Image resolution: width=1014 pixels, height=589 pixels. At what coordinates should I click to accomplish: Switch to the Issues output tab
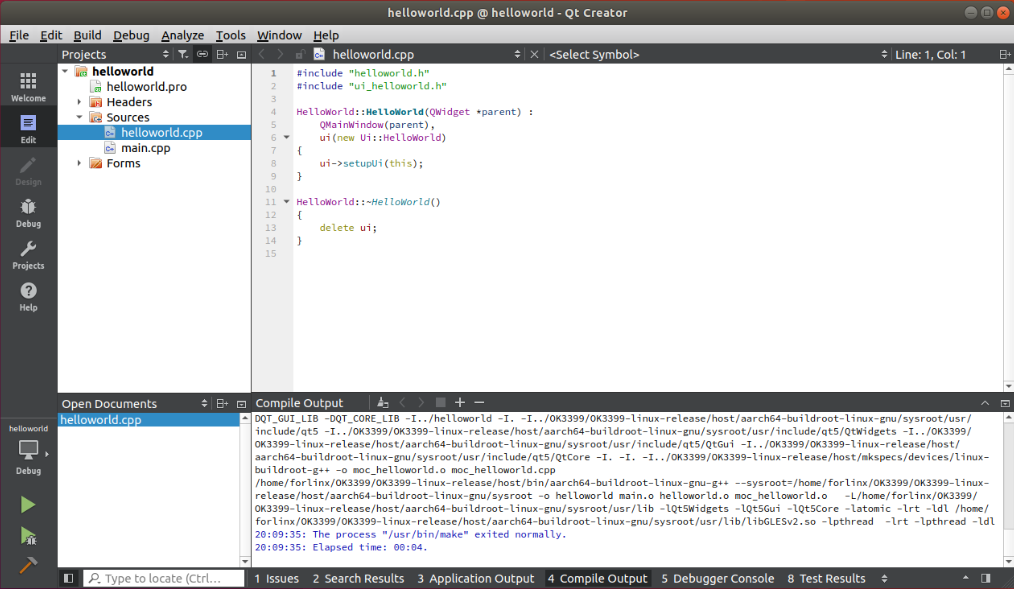click(x=276, y=578)
